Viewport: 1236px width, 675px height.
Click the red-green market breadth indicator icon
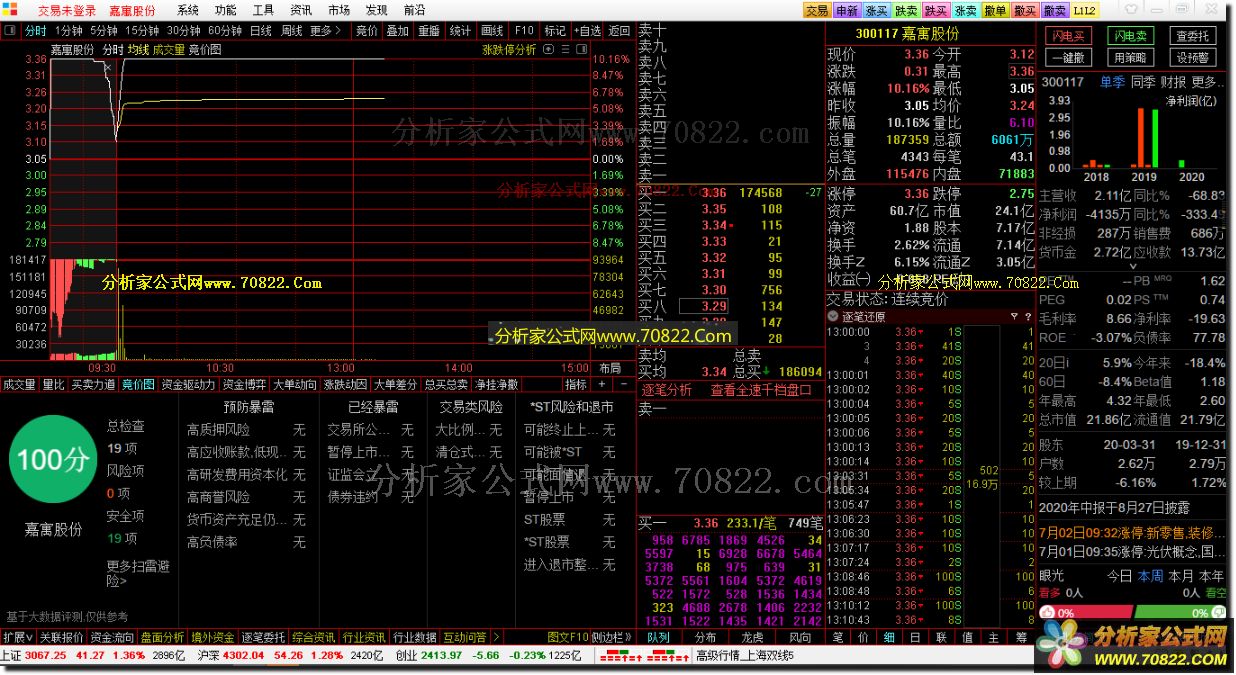pos(647,656)
